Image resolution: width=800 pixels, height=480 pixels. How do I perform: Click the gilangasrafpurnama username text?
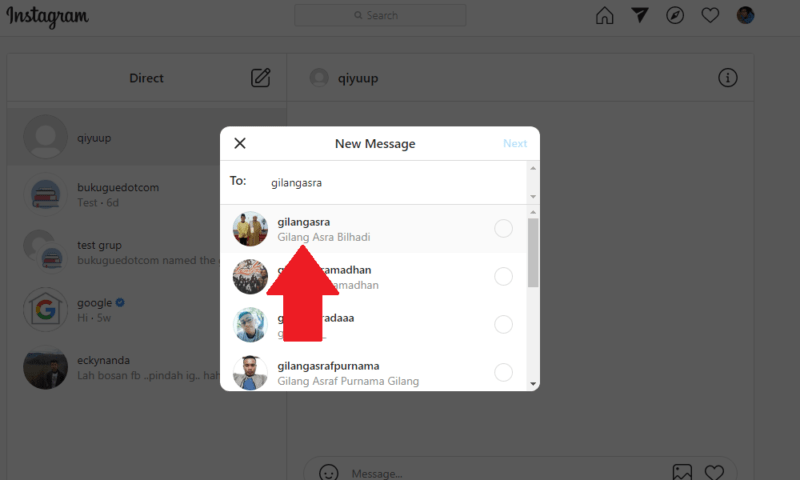click(328, 366)
